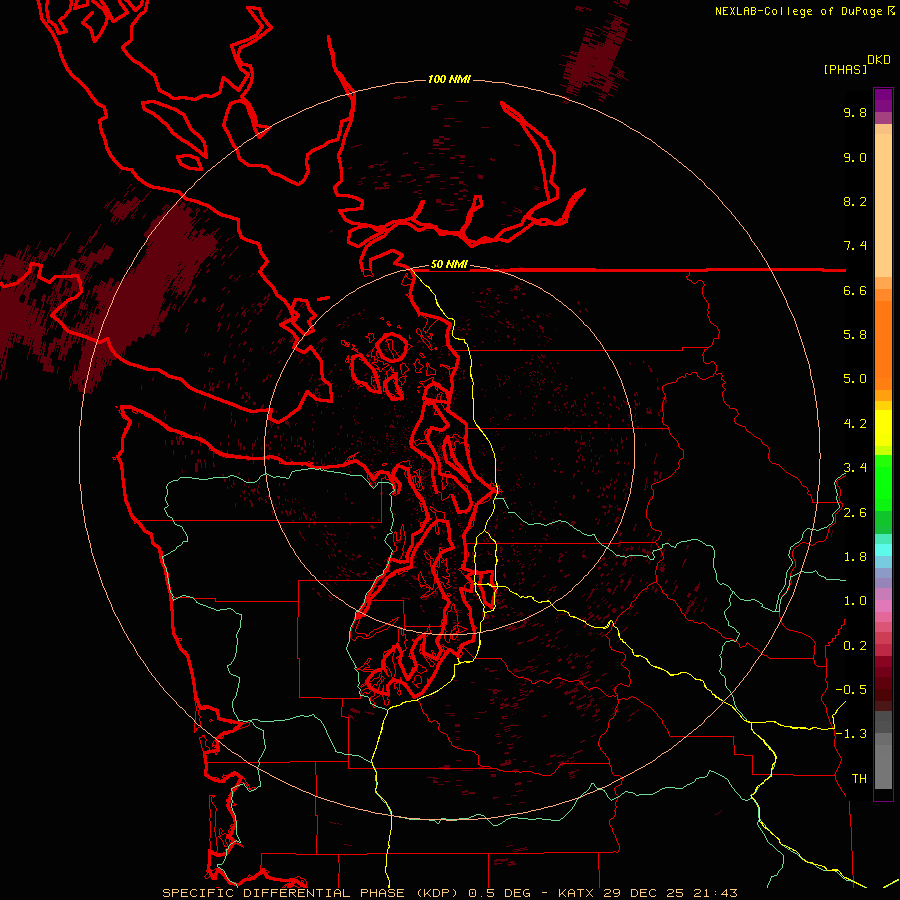This screenshot has height=900, width=900.
Task: Pick the yellow segment of the color bar
Action: (883, 428)
